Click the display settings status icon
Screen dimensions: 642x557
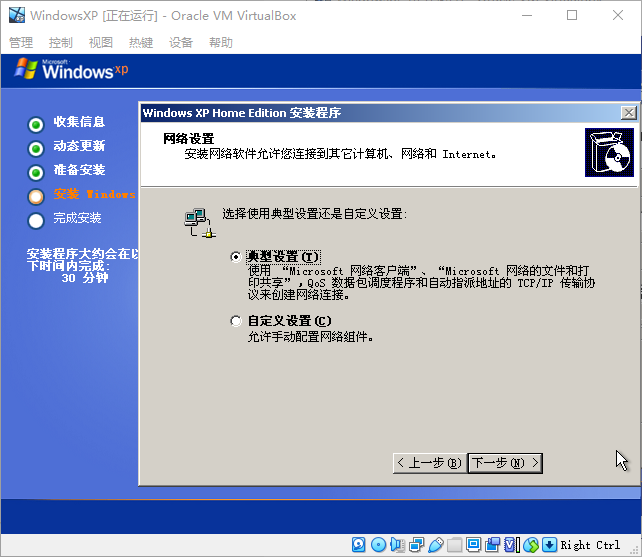click(473, 545)
